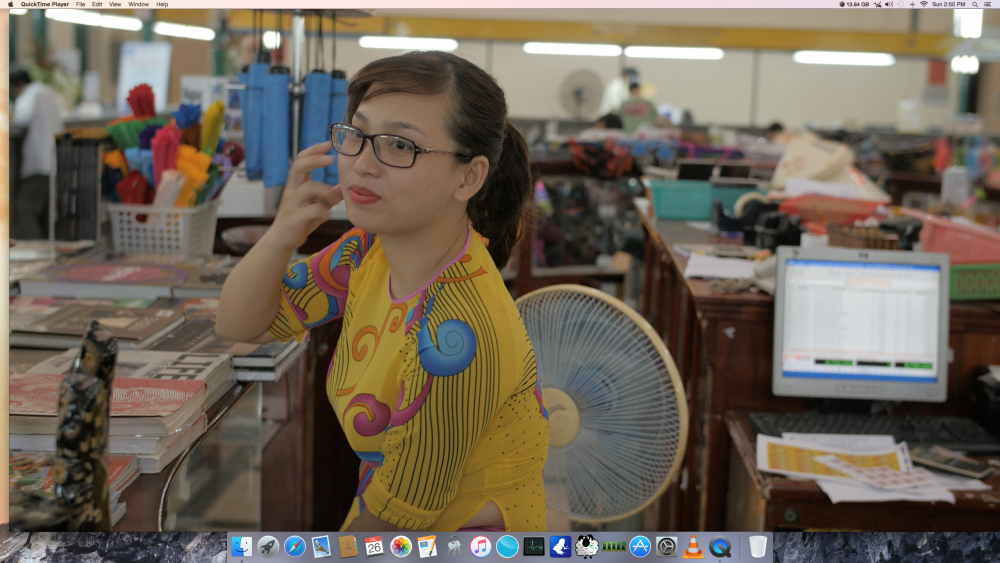Open the Apple menu

[x=10, y=4]
